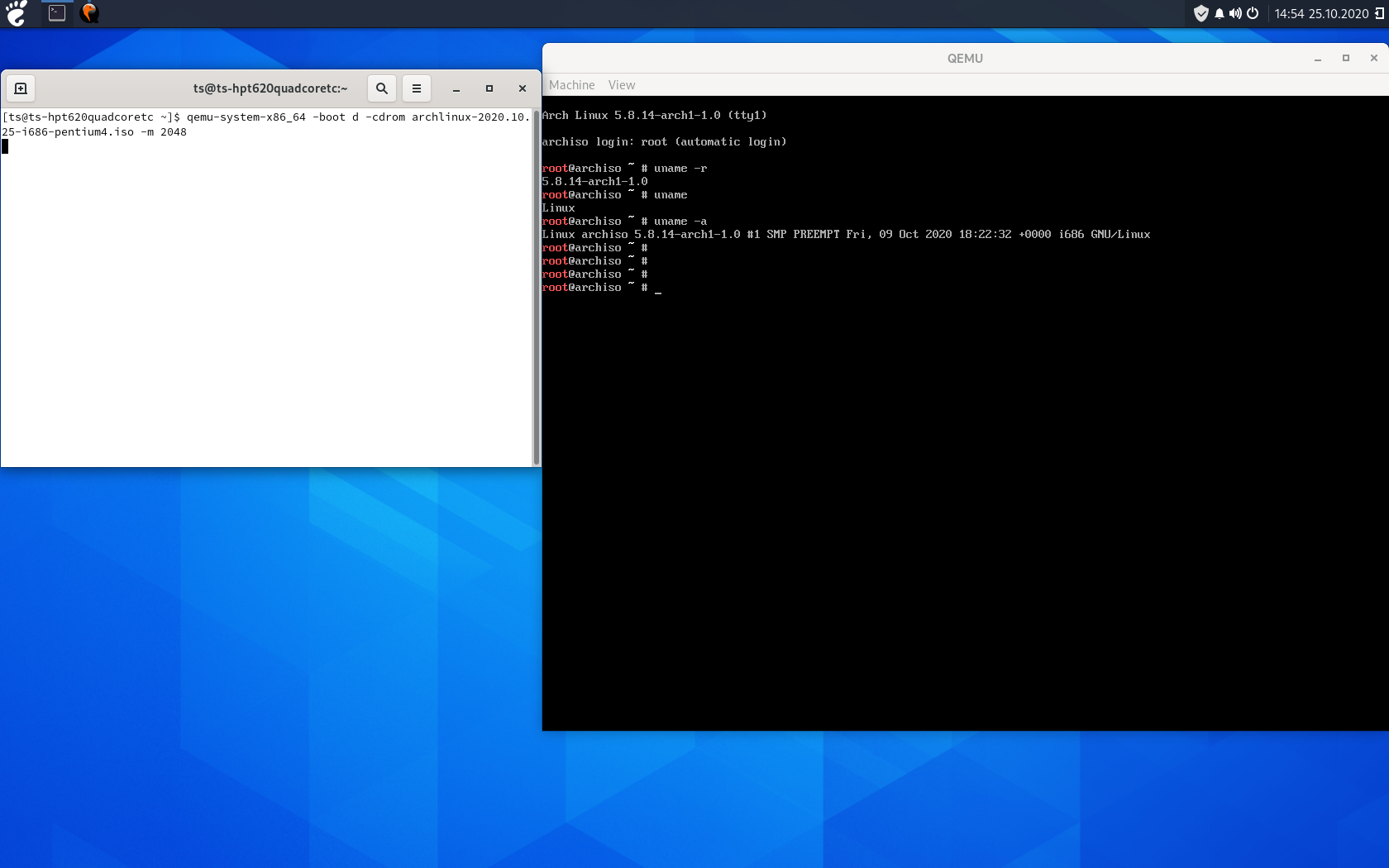Click inside the QEMU guest console
The image size is (1389, 868).
(x=964, y=496)
